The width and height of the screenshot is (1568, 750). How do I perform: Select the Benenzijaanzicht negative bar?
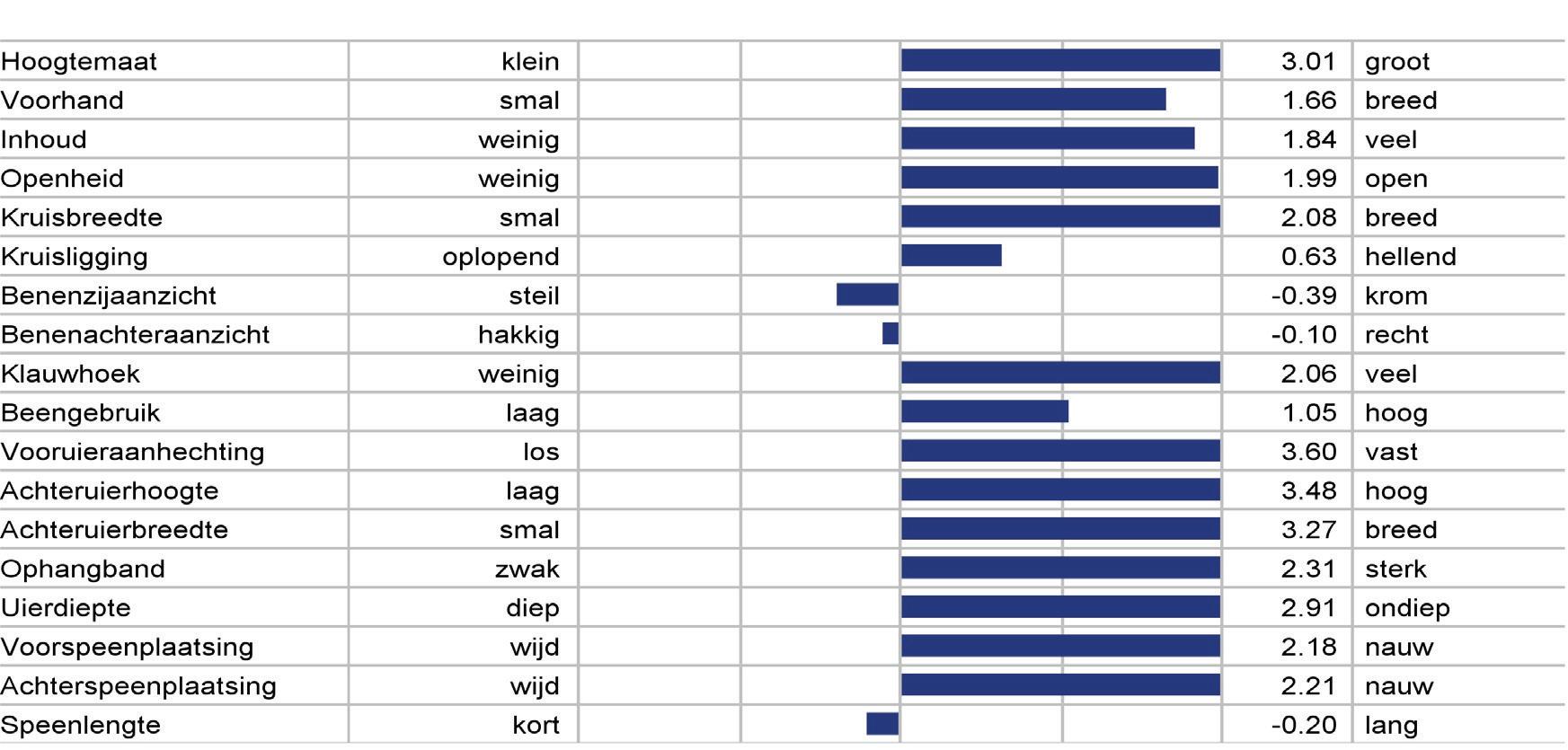point(868,295)
